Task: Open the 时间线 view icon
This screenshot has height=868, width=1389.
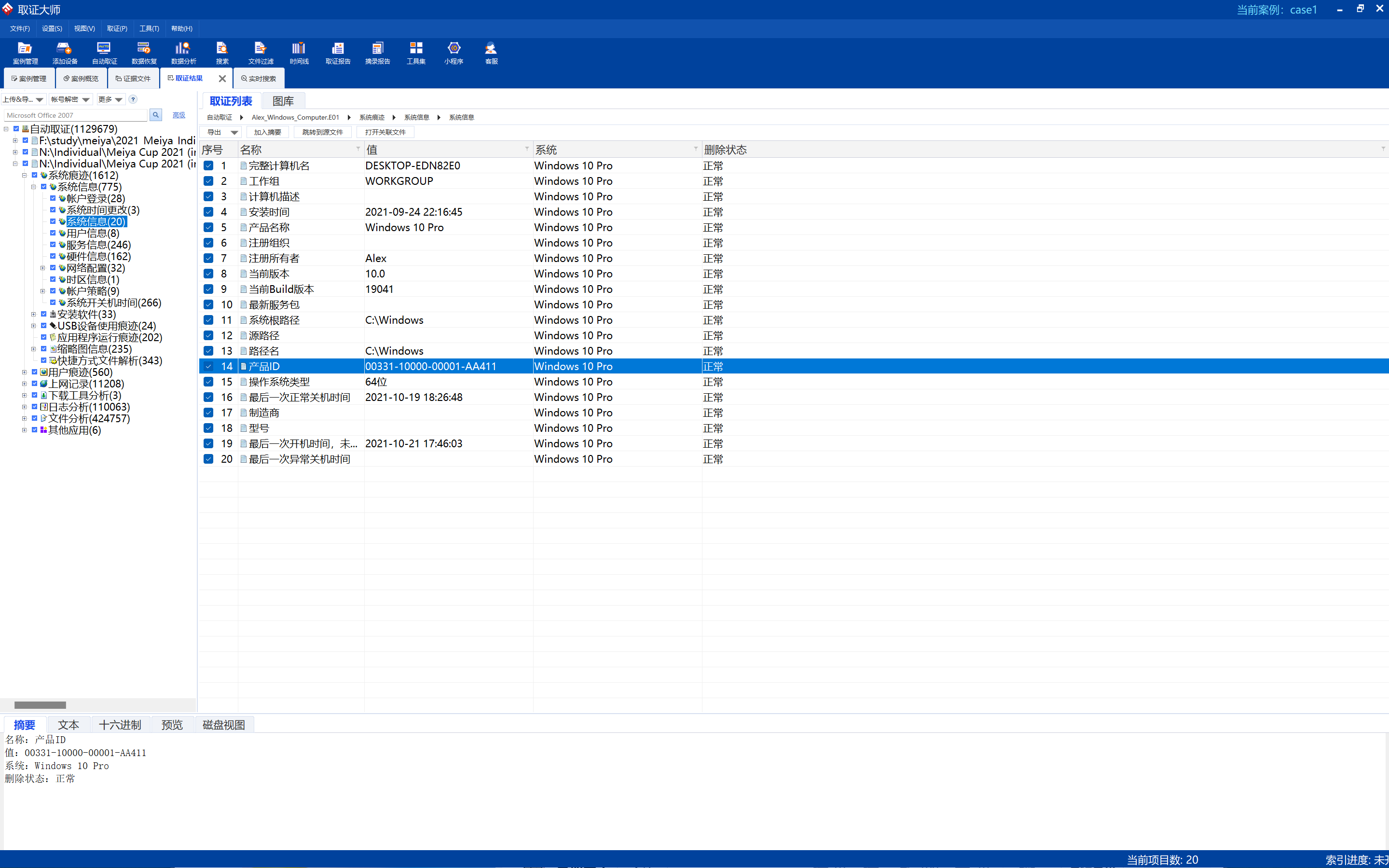Action: (299, 48)
